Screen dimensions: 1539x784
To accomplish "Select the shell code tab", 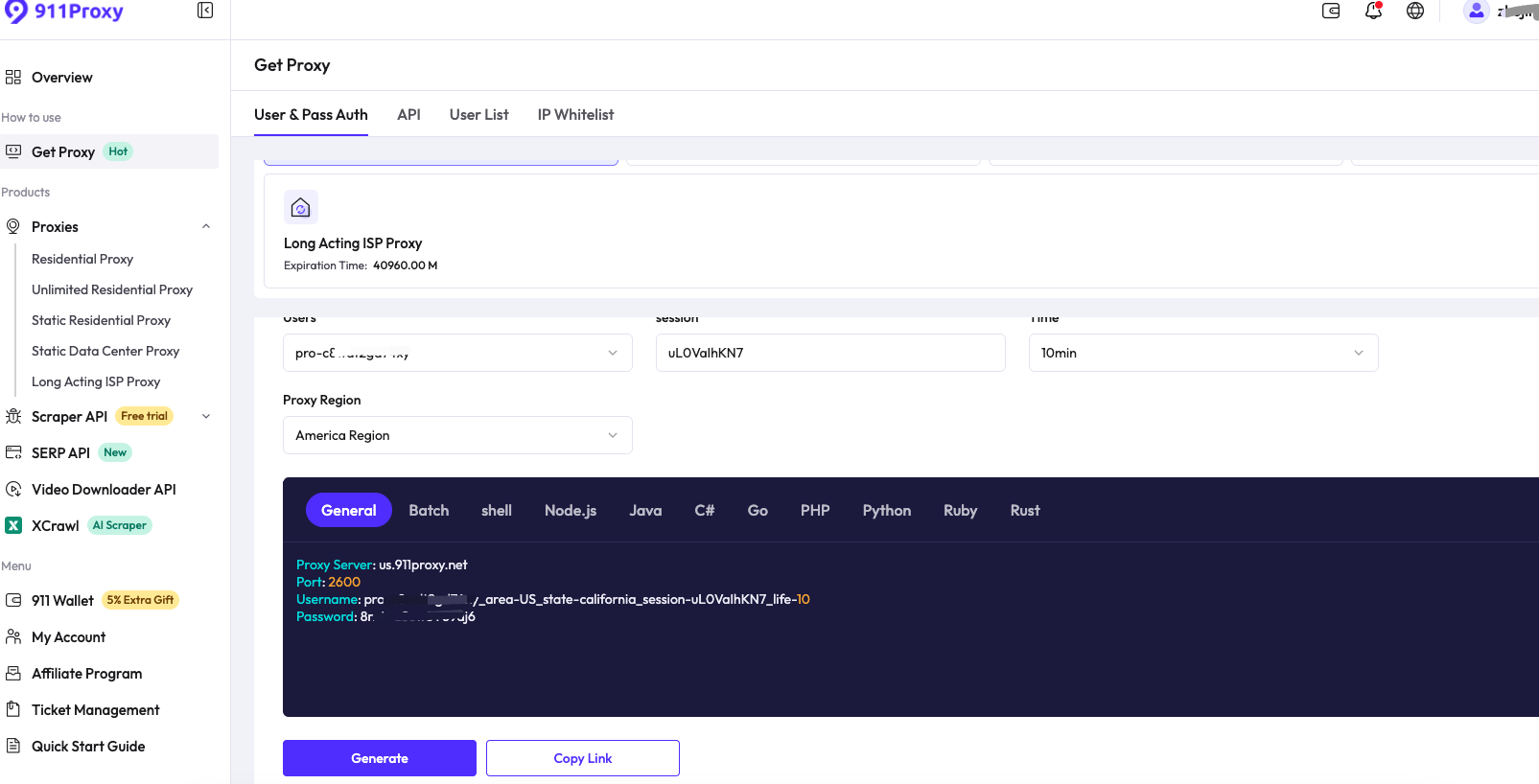I will (x=497, y=510).
